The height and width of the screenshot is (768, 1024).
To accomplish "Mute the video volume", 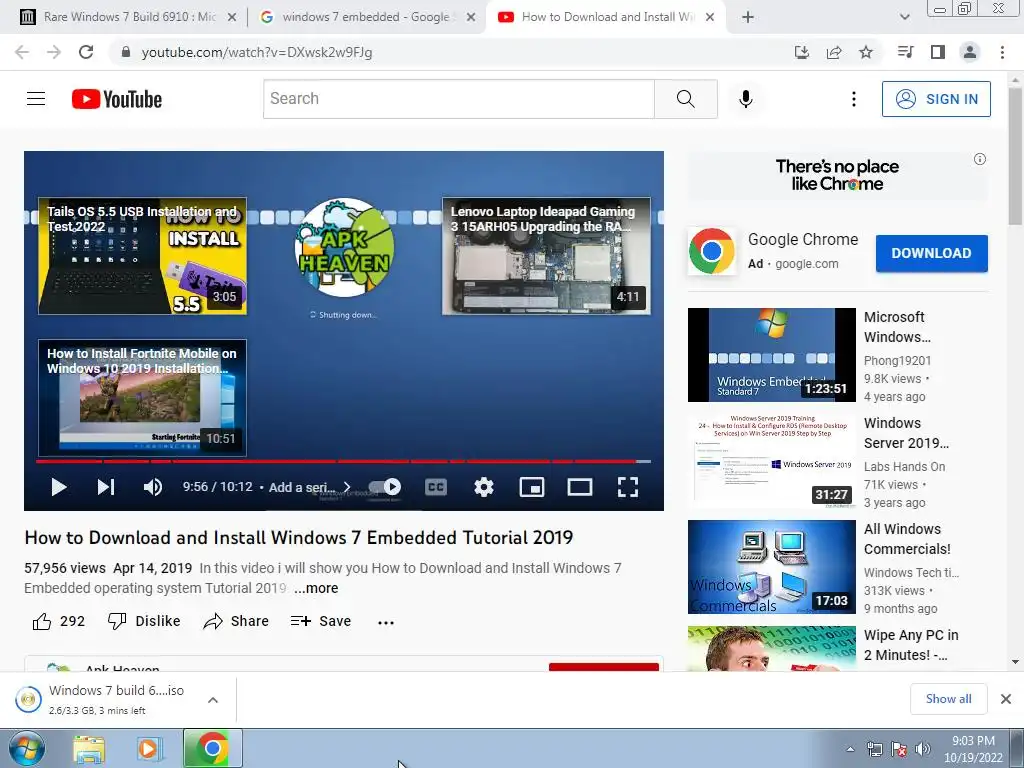I will pos(153,487).
